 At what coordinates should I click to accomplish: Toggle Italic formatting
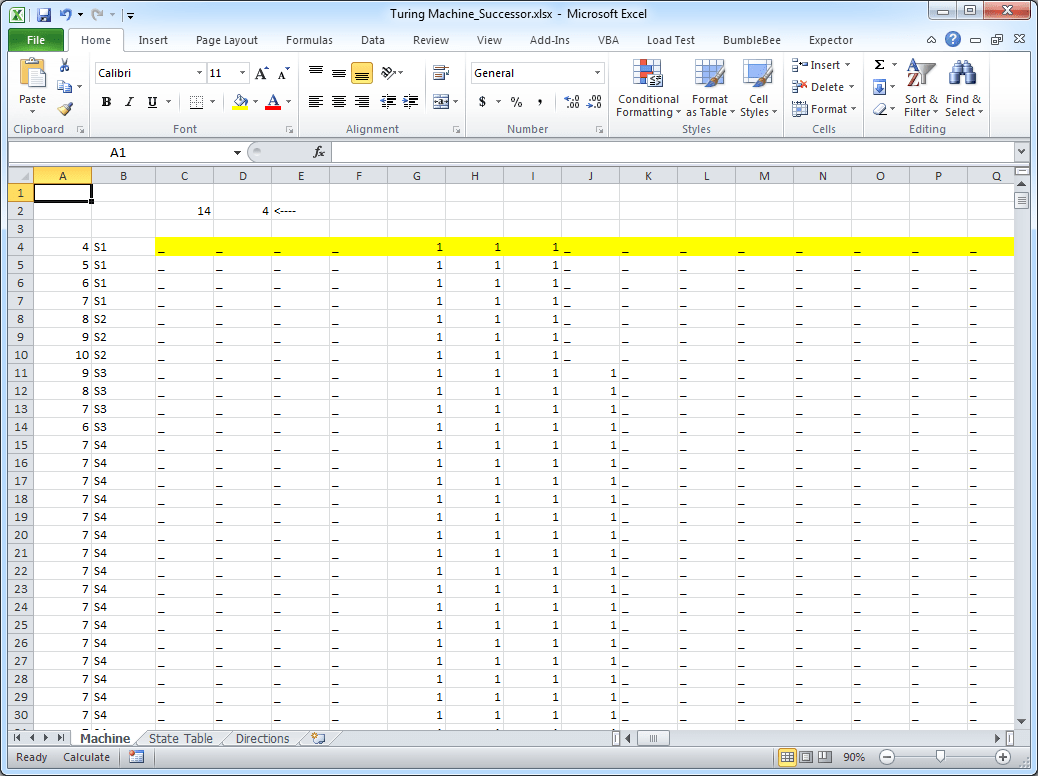(129, 101)
